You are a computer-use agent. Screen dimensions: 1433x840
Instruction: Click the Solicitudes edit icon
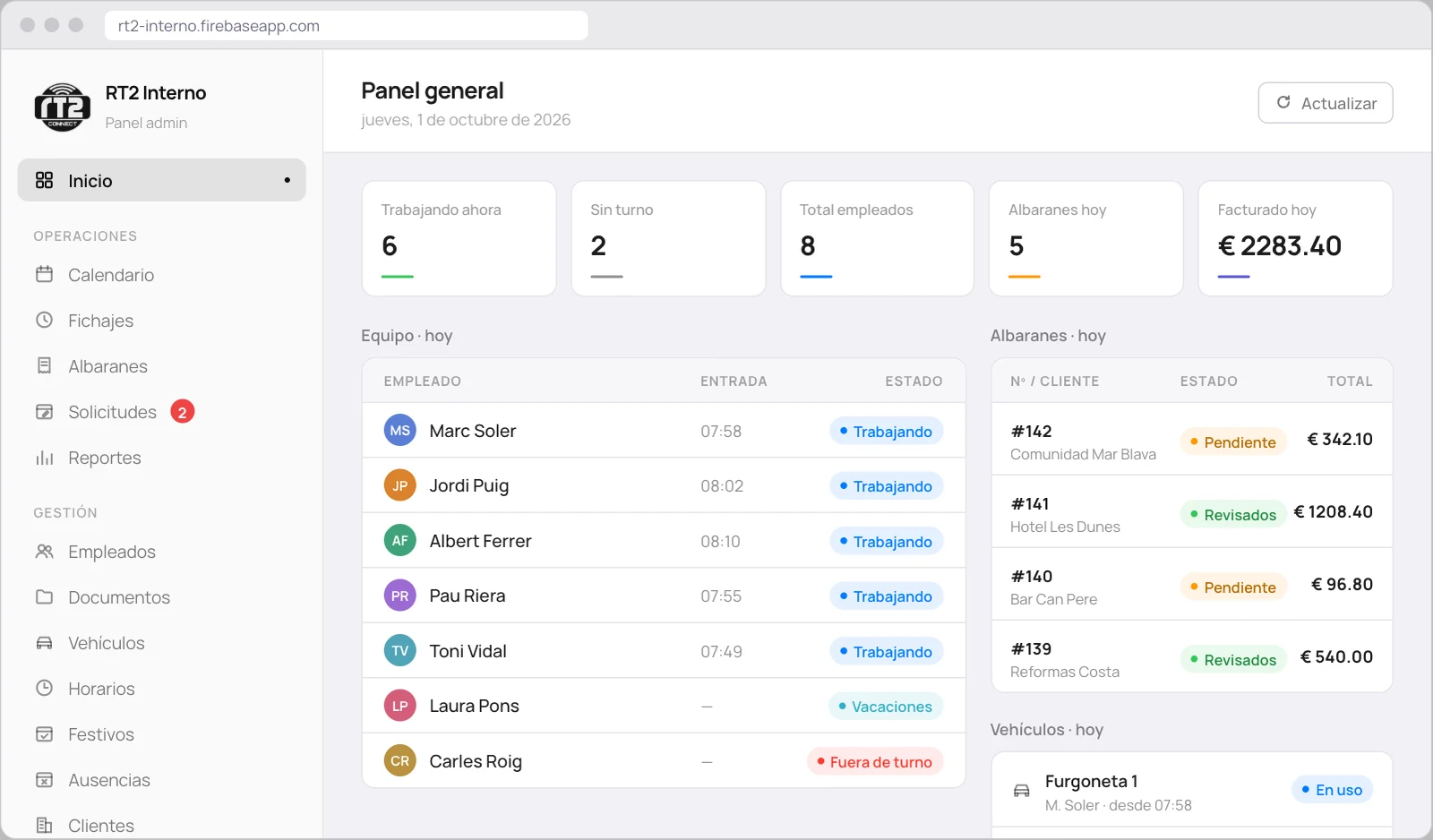tap(44, 411)
